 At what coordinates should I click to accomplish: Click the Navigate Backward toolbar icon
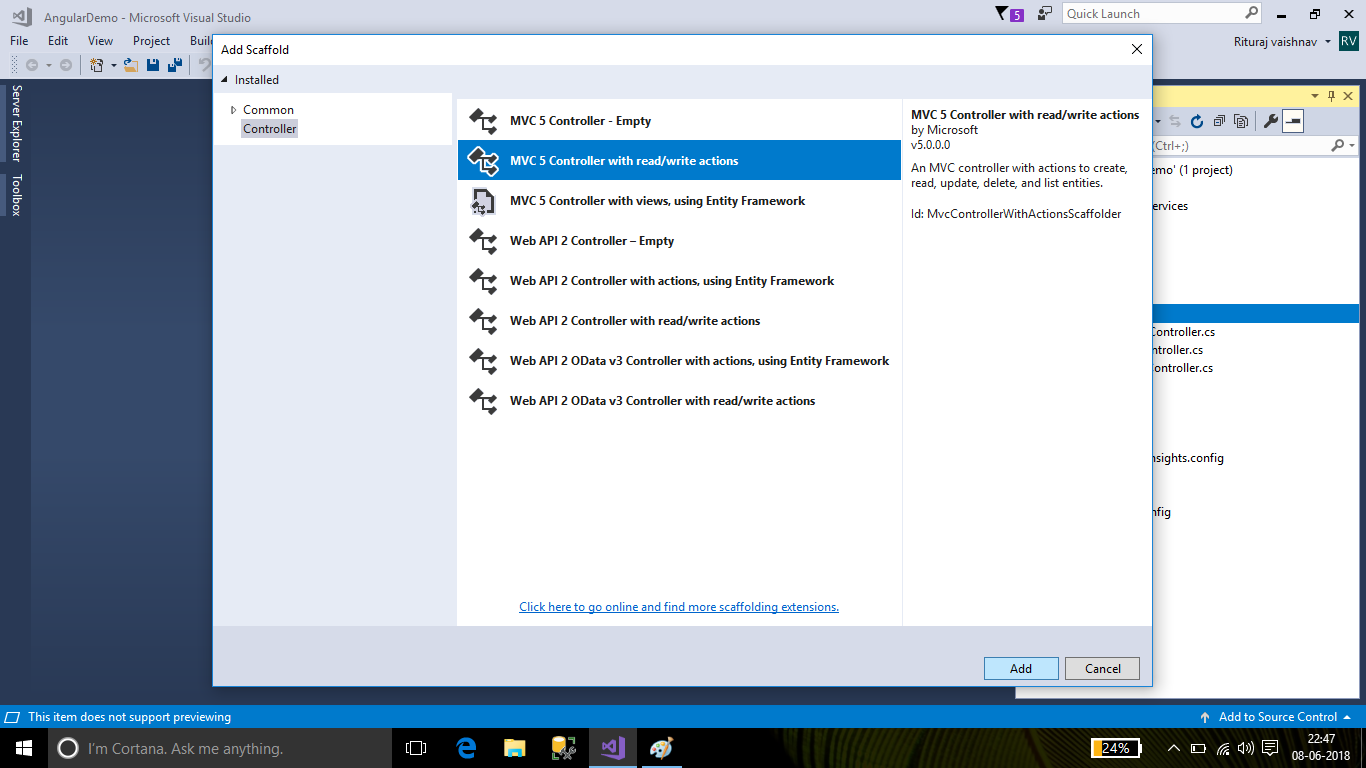click(32, 65)
